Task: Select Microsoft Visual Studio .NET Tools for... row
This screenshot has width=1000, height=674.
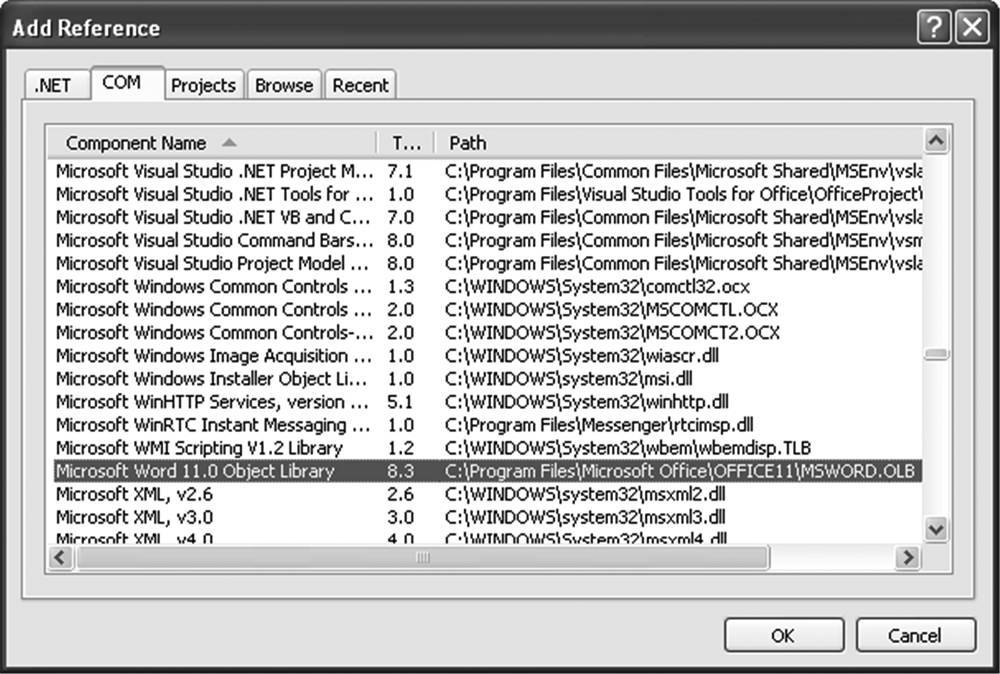Action: (x=488, y=194)
